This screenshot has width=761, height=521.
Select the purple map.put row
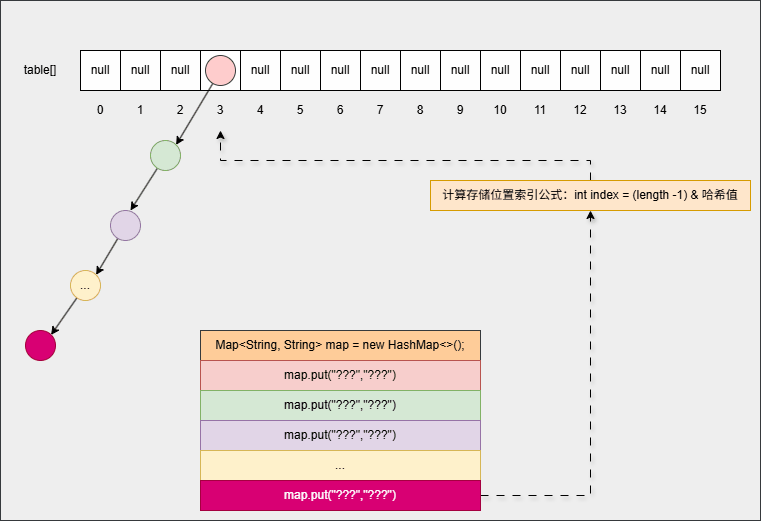340,435
